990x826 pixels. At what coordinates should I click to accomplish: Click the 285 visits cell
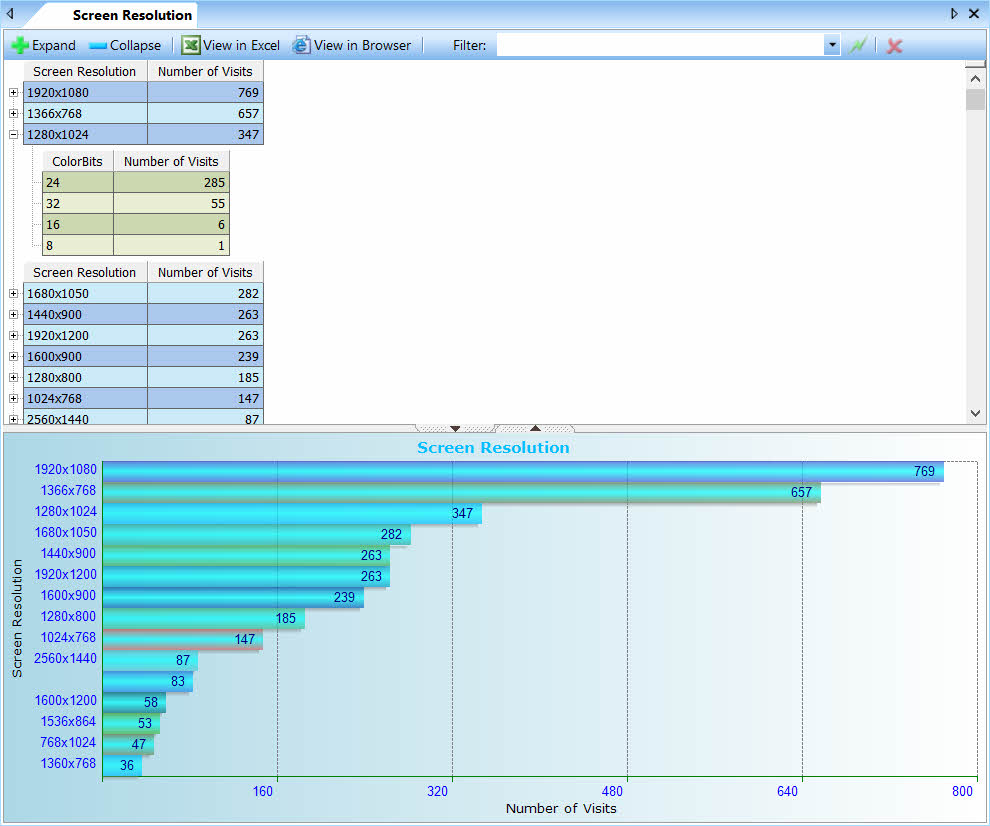coord(171,182)
